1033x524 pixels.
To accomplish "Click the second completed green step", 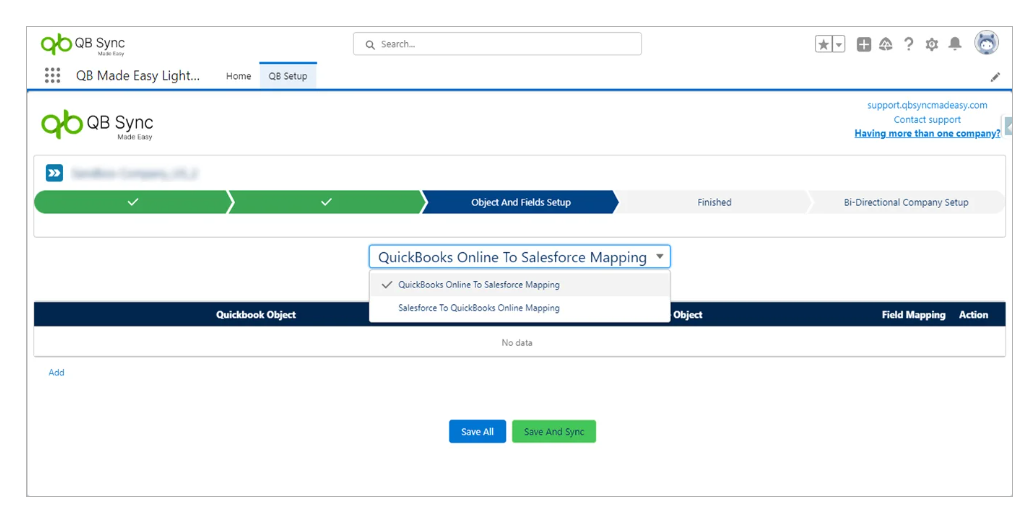I will click(x=326, y=202).
